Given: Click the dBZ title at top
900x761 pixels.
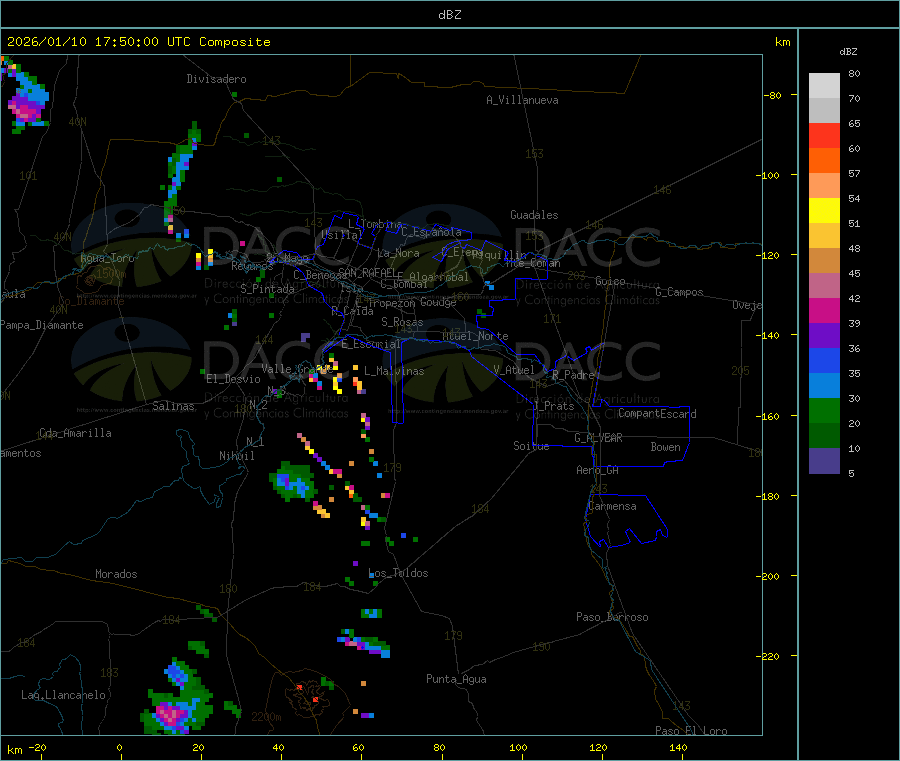Looking at the screenshot, I should tap(449, 15).
